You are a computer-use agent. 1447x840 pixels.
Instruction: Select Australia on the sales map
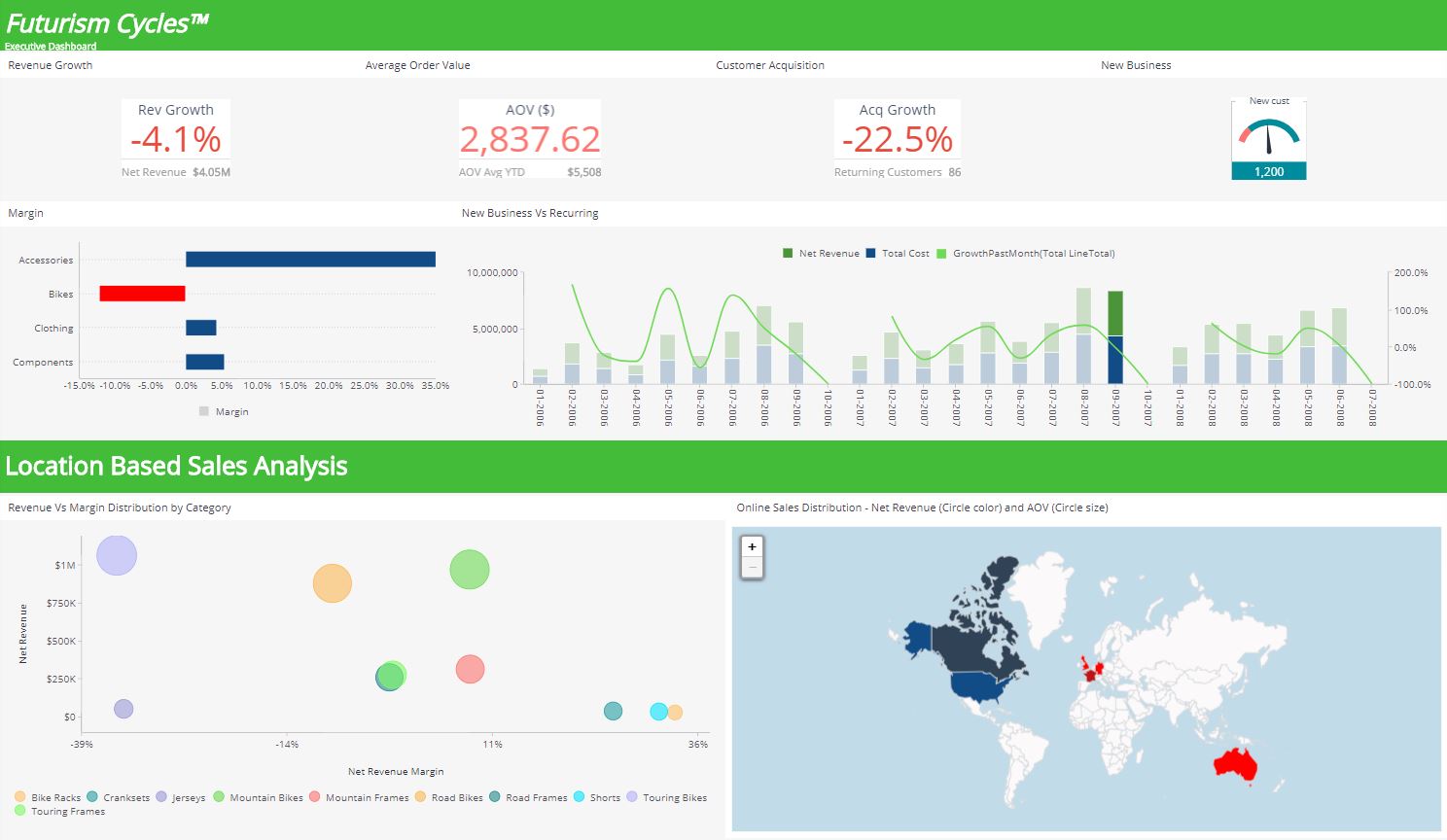coord(1237,765)
